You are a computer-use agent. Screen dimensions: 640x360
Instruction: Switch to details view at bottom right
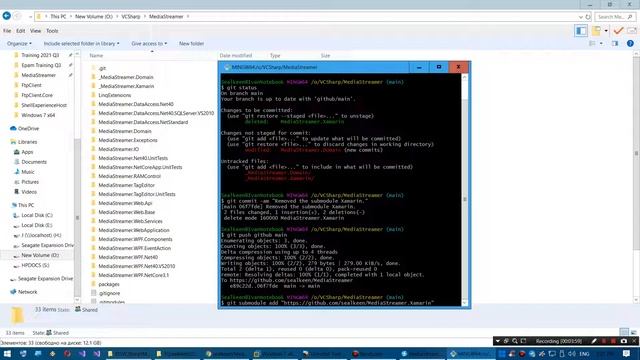point(624,332)
